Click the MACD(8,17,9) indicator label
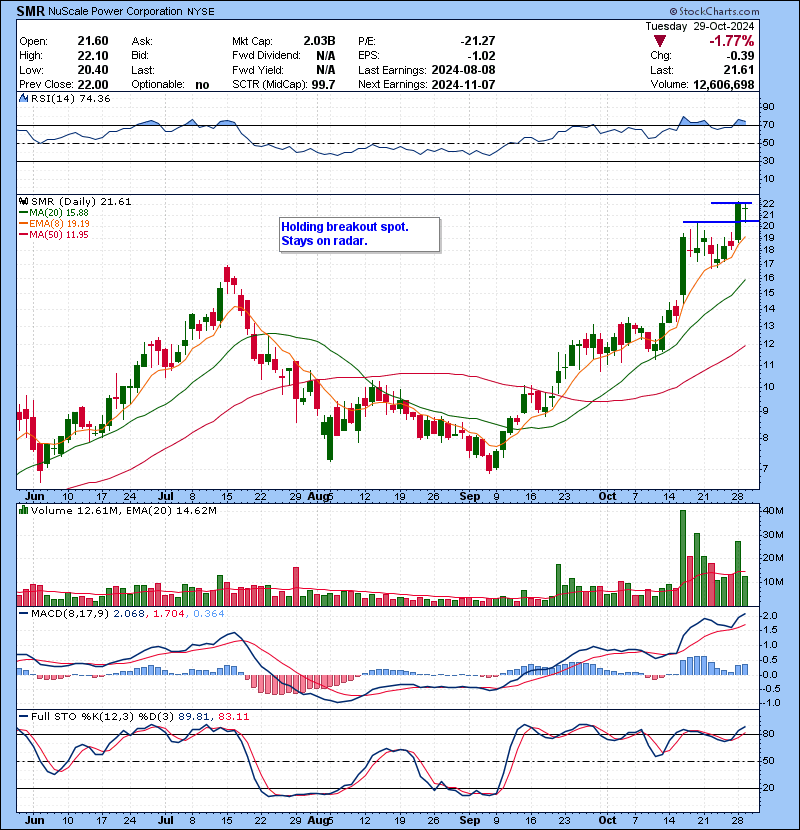800x830 pixels. (70, 614)
